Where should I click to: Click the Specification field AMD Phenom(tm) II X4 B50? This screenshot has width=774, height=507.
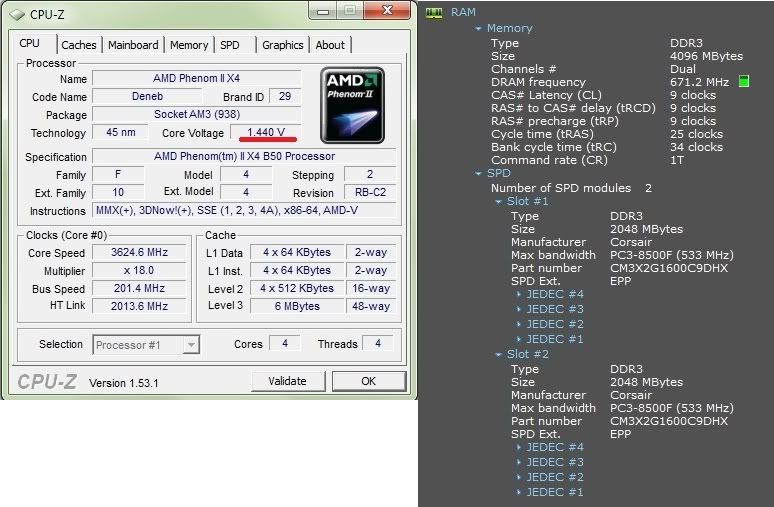[x=244, y=156]
